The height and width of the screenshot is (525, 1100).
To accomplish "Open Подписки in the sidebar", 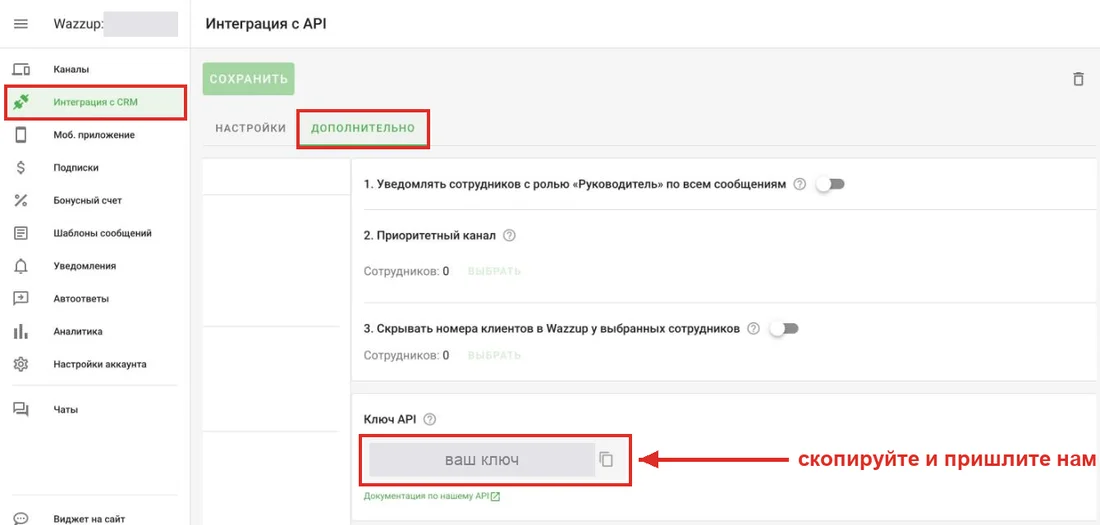I will pos(76,168).
